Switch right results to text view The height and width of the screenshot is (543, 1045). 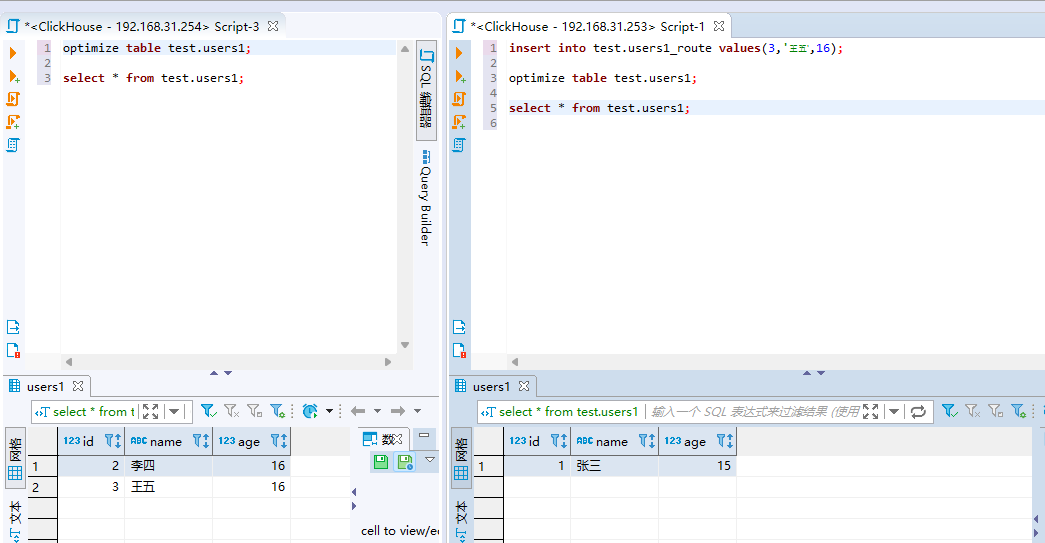[x=461, y=516]
